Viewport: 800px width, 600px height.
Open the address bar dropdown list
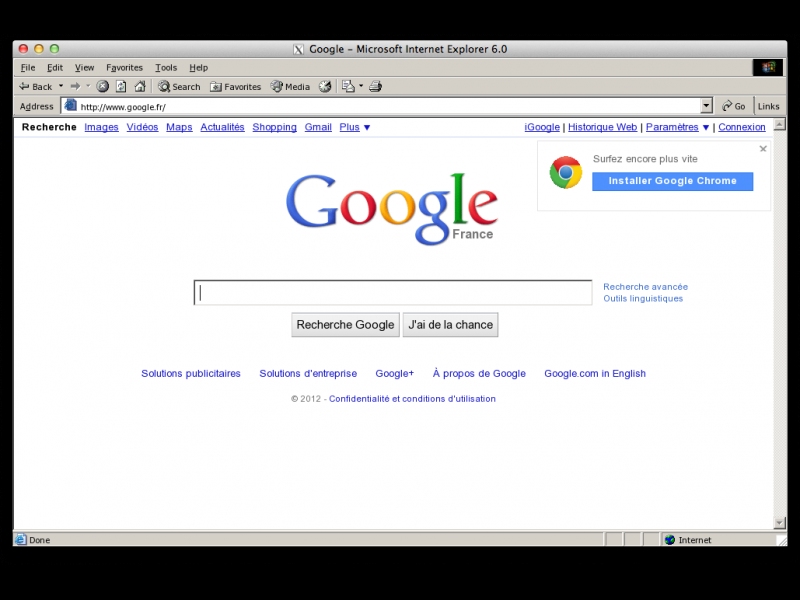point(706,106)
